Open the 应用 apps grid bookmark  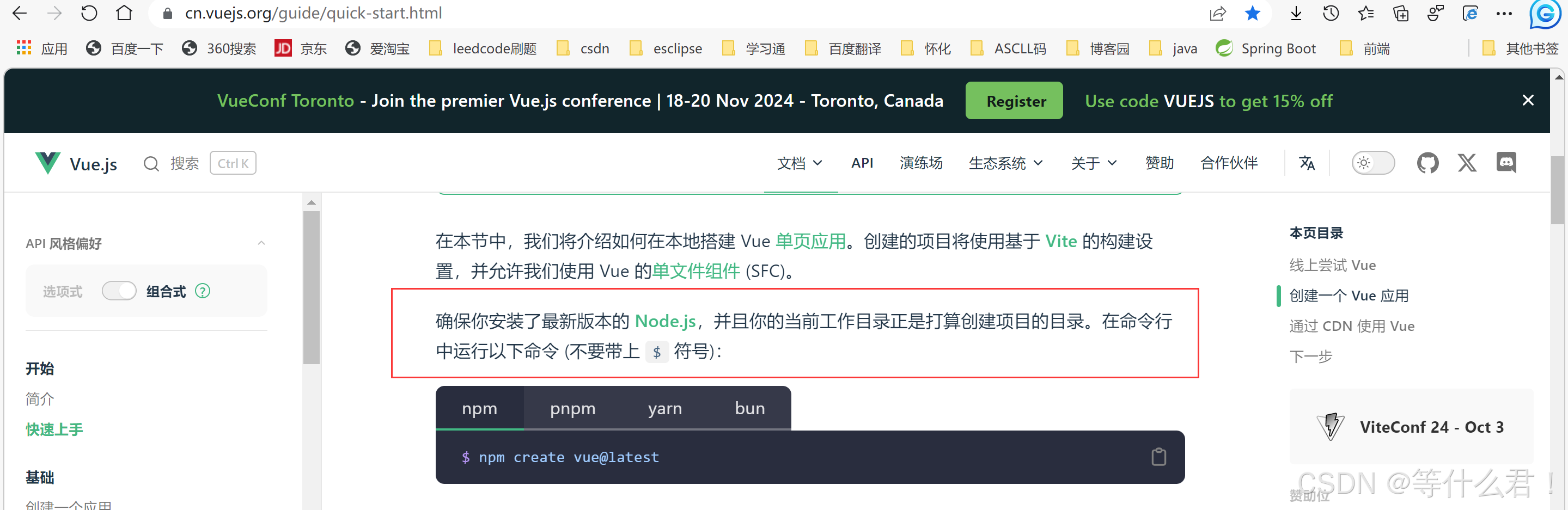41,48
